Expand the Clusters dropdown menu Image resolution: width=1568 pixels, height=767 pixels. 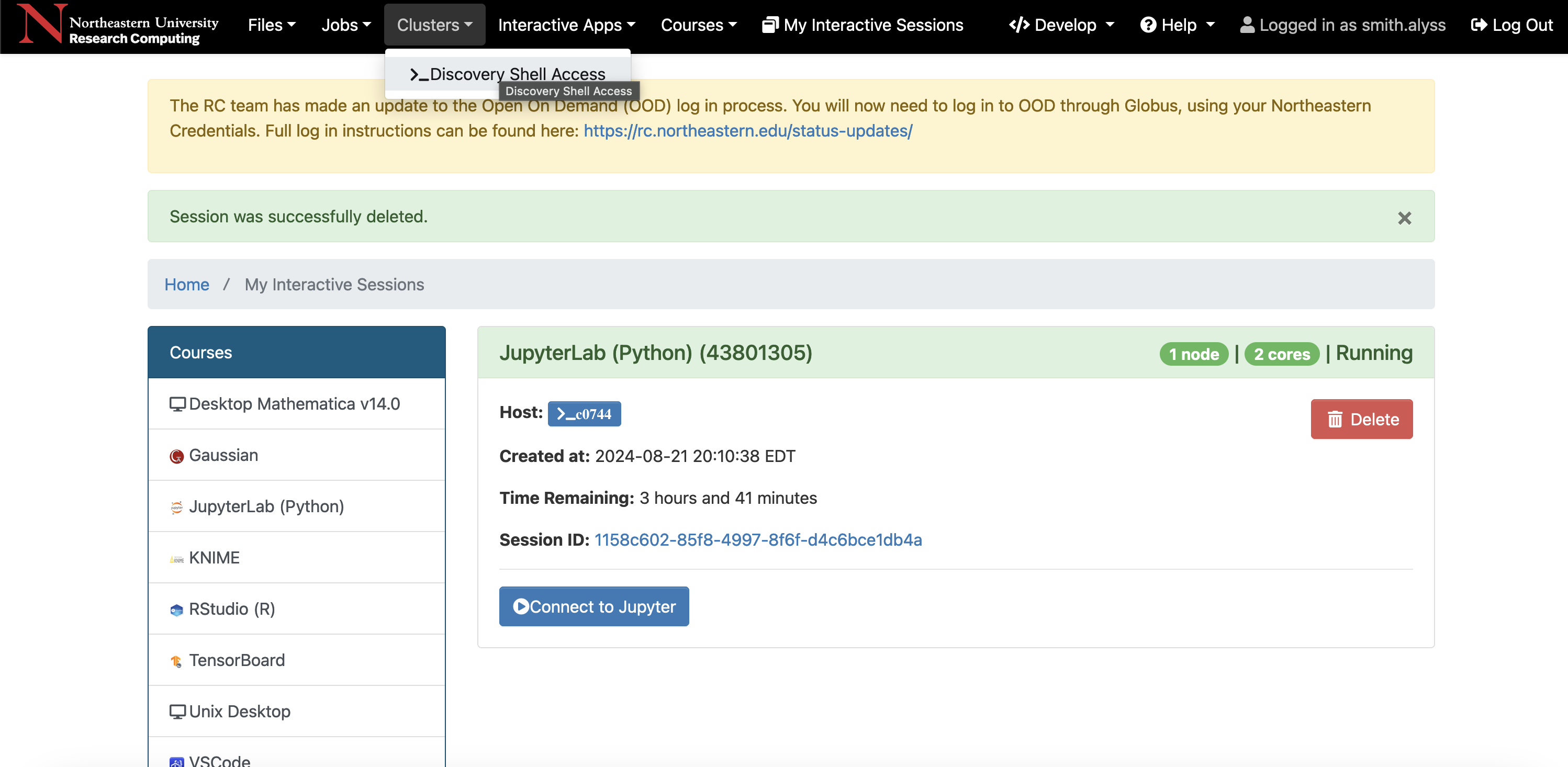coord(434,24)
